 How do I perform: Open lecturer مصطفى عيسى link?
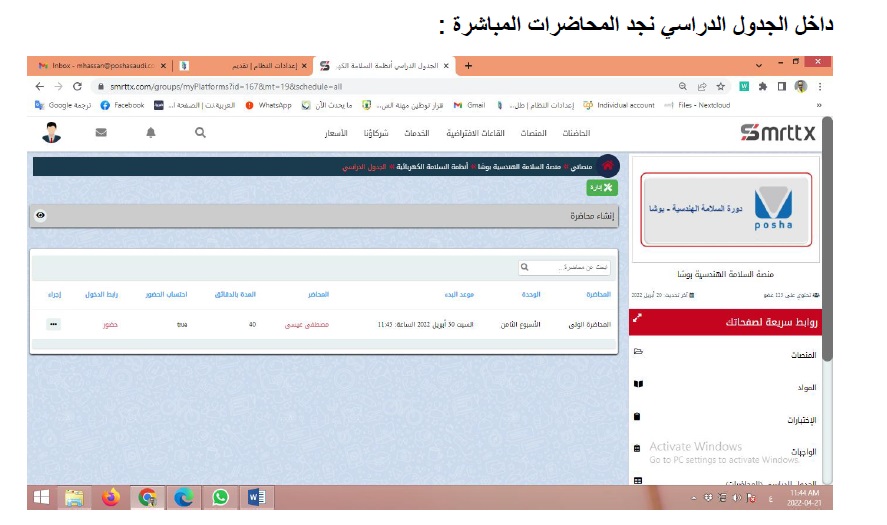(x=307, y=325)
